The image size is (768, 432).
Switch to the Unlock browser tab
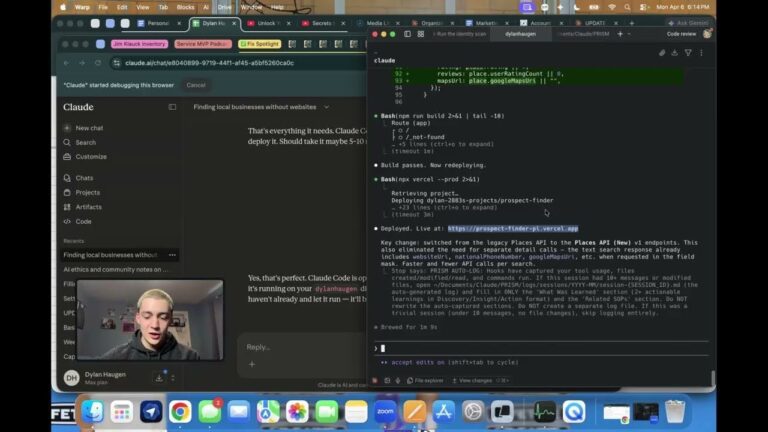[x=268, y=23]
